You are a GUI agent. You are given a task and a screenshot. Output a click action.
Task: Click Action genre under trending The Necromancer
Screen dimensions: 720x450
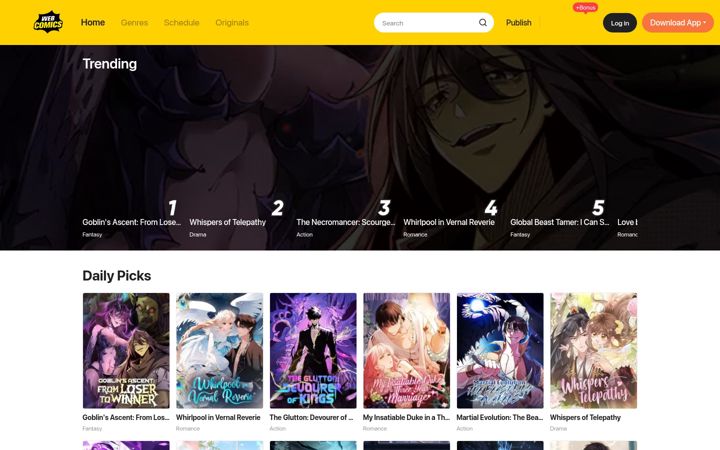pos(304,235)
